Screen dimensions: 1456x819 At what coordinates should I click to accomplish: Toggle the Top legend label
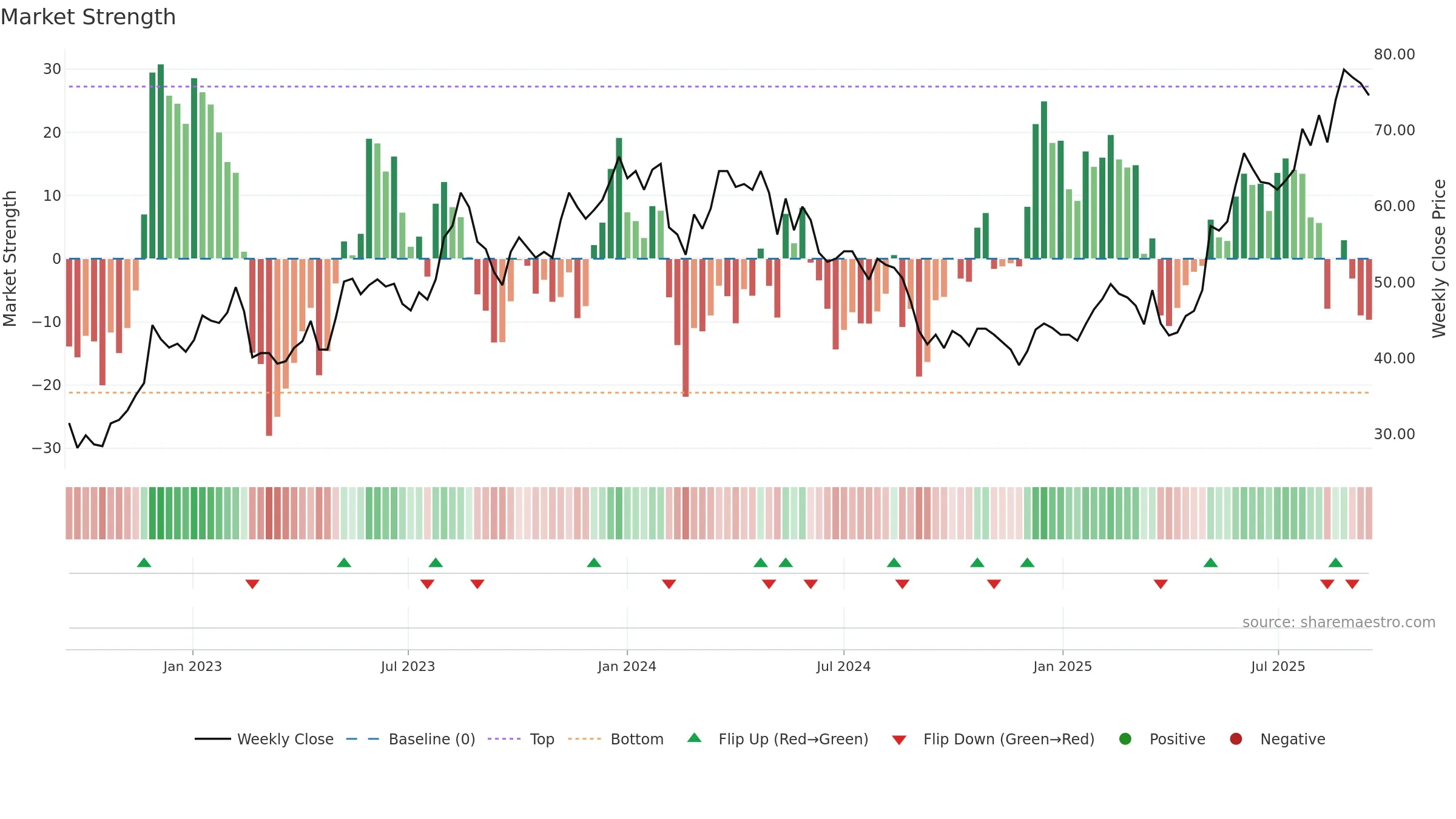[x=542, y=739]
